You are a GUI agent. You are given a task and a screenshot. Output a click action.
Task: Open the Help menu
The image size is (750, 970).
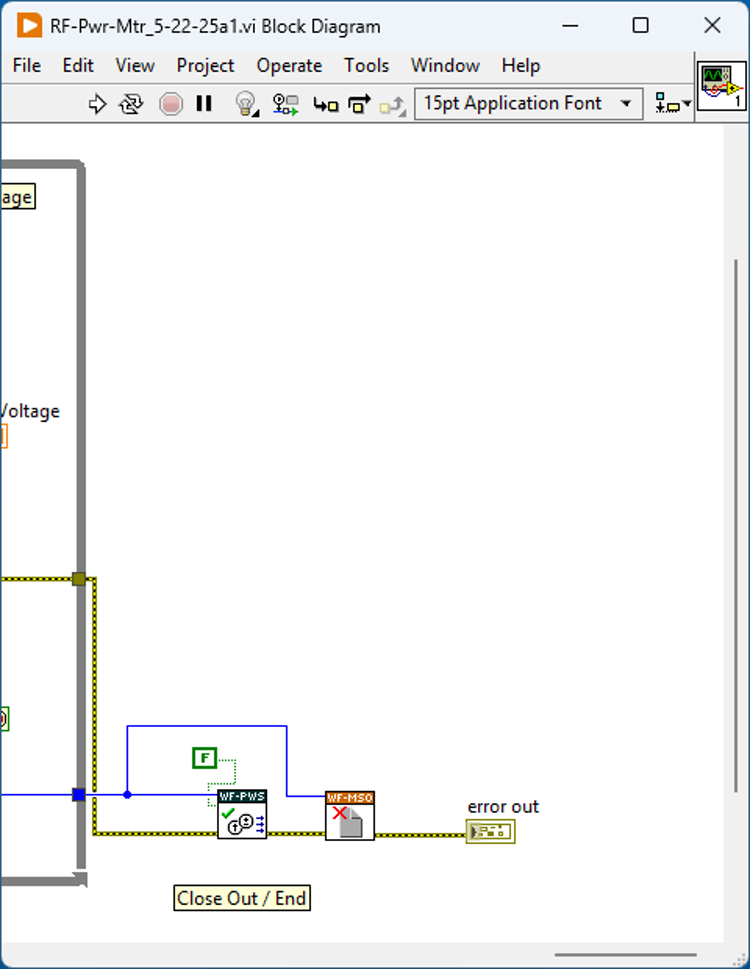pos(520,66)
